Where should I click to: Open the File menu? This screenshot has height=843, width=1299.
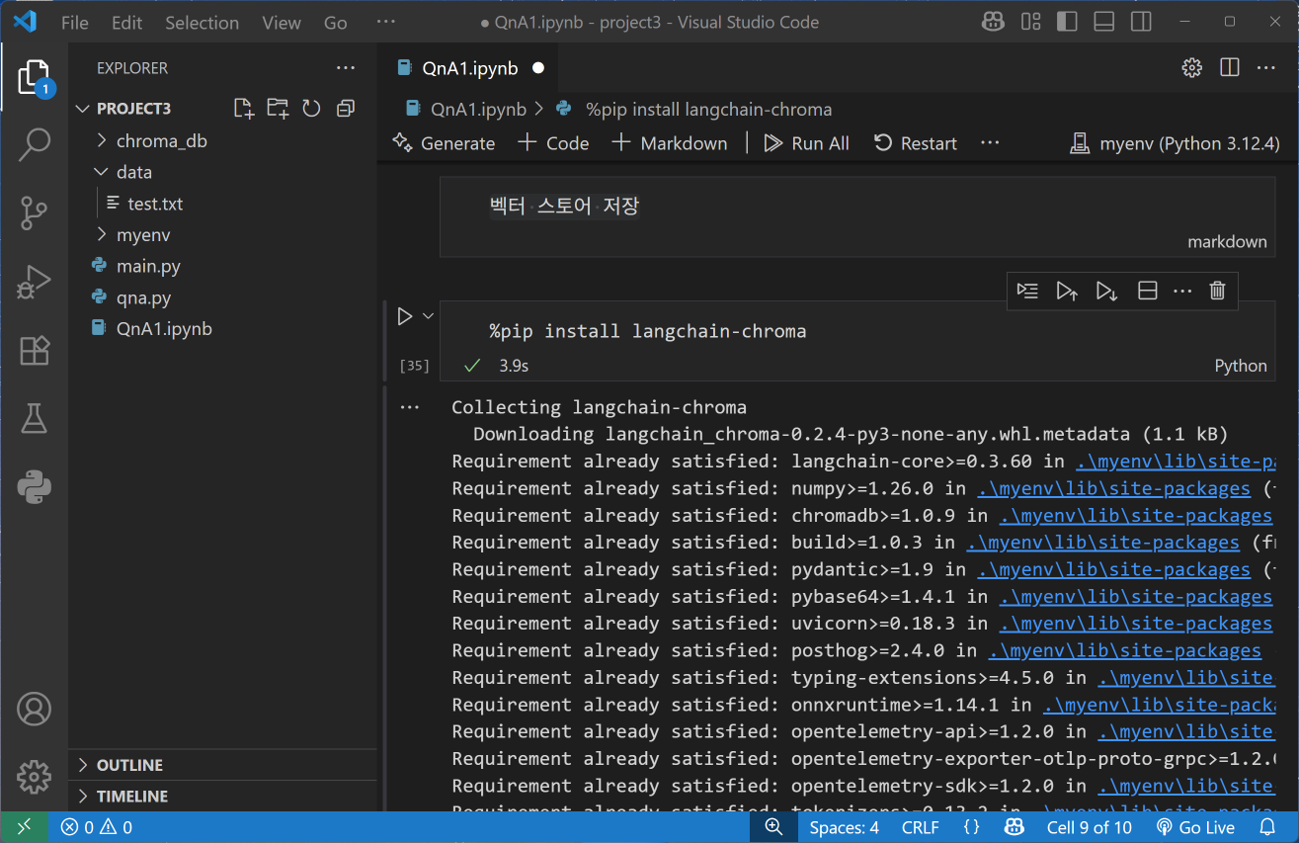(75, 22)
